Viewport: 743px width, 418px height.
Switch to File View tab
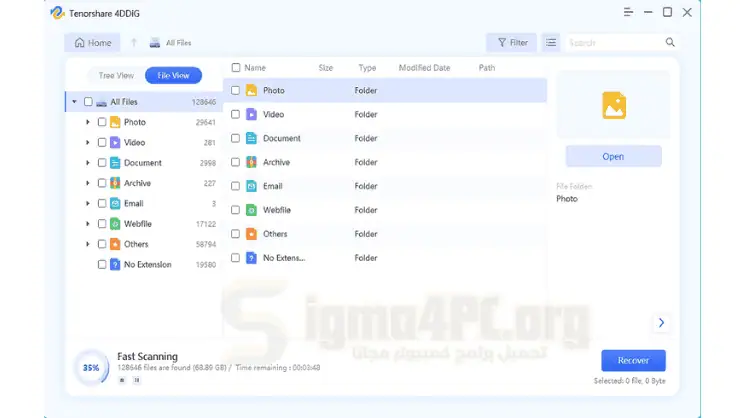tap(173, 75)
